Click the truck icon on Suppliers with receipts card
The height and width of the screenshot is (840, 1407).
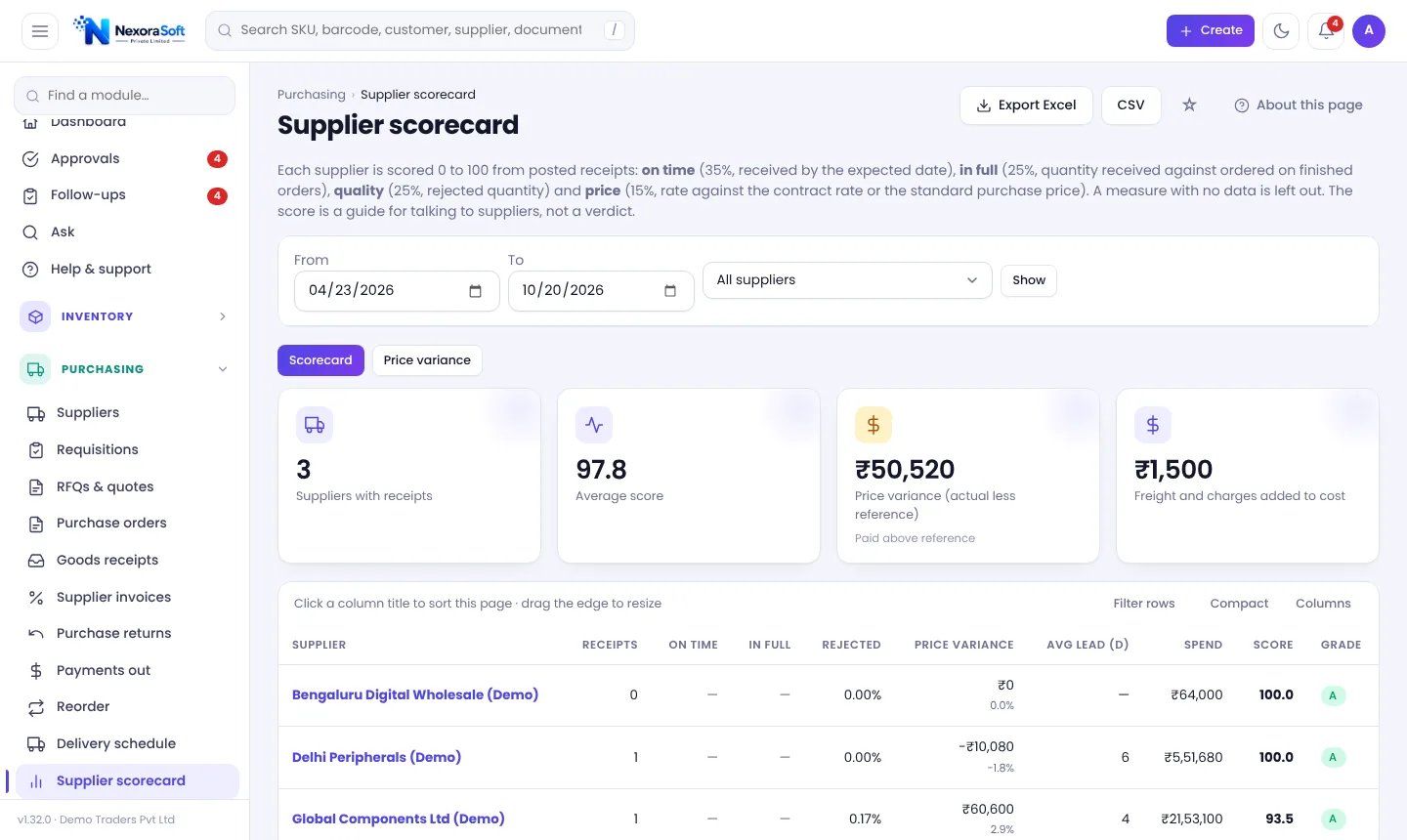click(315, 425)
